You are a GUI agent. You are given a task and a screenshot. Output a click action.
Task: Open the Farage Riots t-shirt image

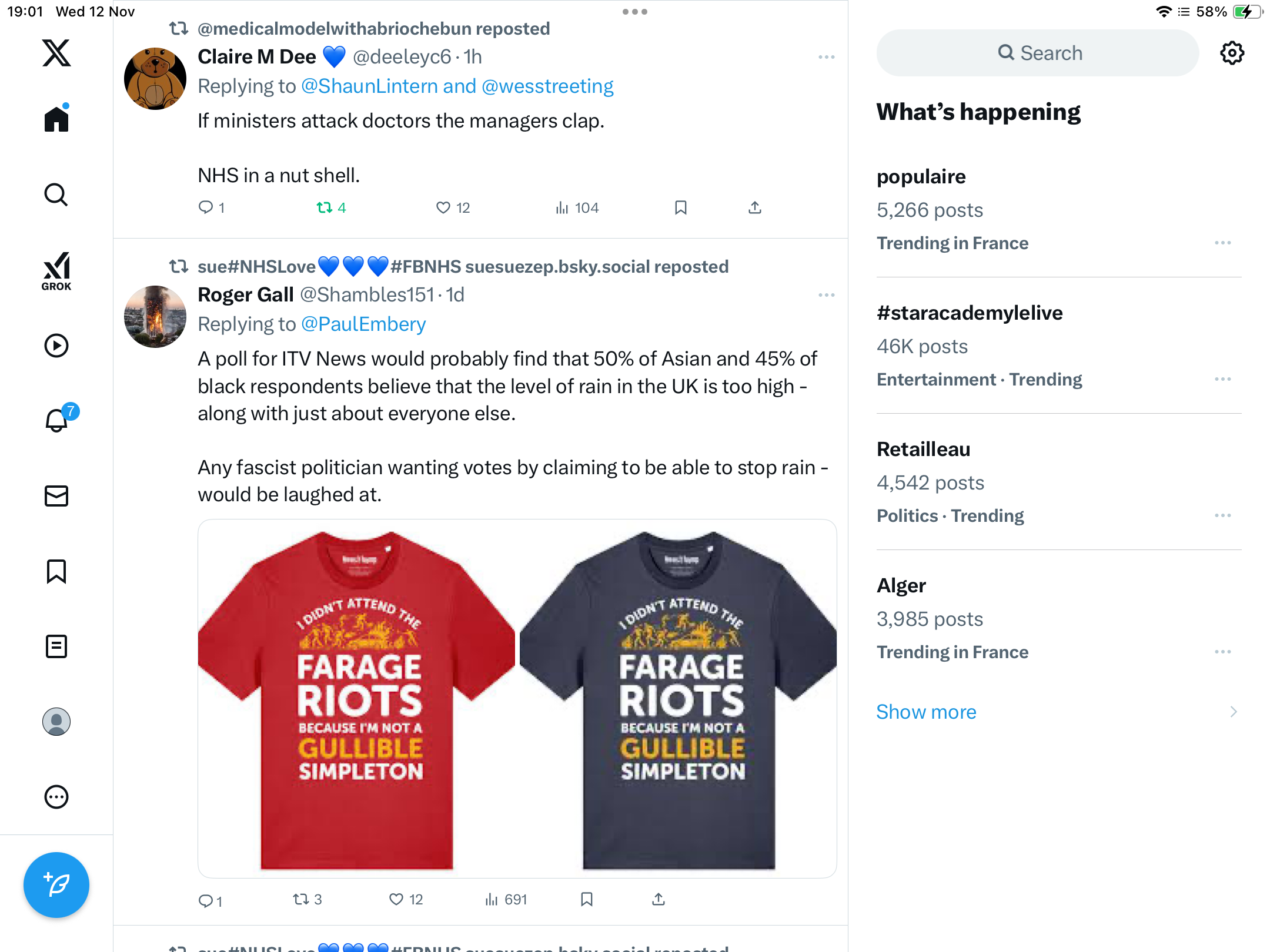point(517,698)
